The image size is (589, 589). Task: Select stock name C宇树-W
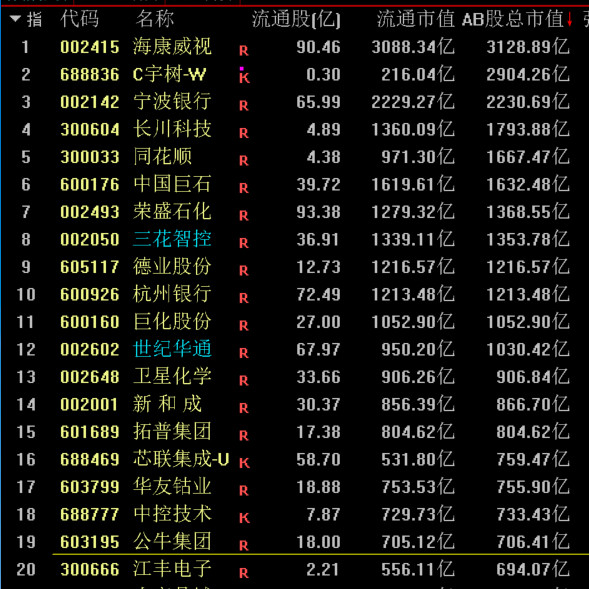point(169,74)
